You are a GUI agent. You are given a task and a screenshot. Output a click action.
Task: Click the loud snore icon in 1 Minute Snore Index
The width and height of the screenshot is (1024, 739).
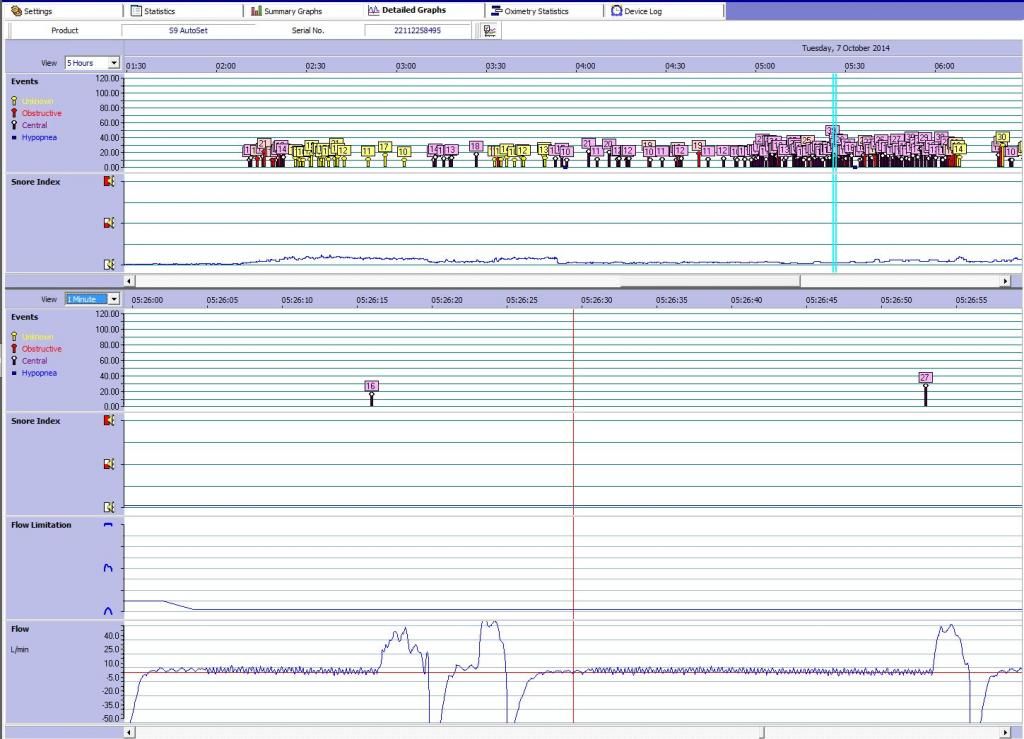(109, 420)
